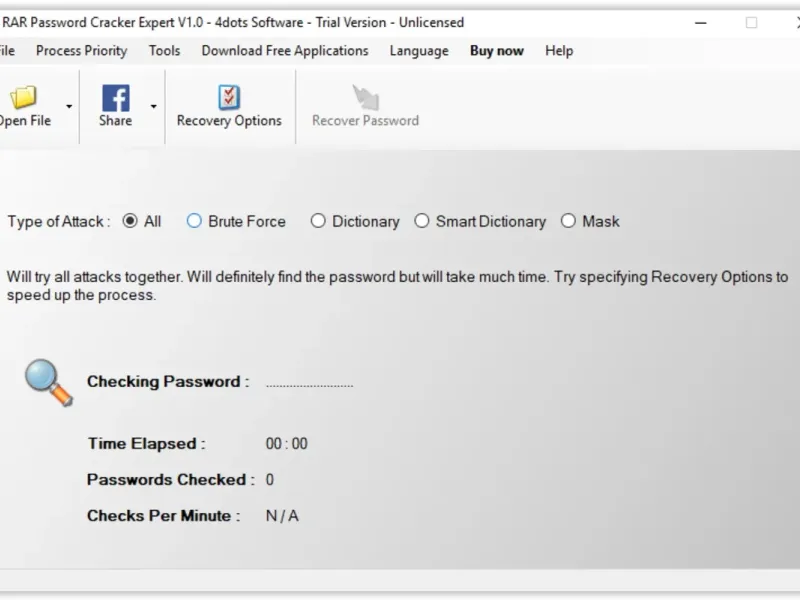800x600 pixels.
Task: Select the All attack type
Action: pyautogui.click(x=130, y=222)
